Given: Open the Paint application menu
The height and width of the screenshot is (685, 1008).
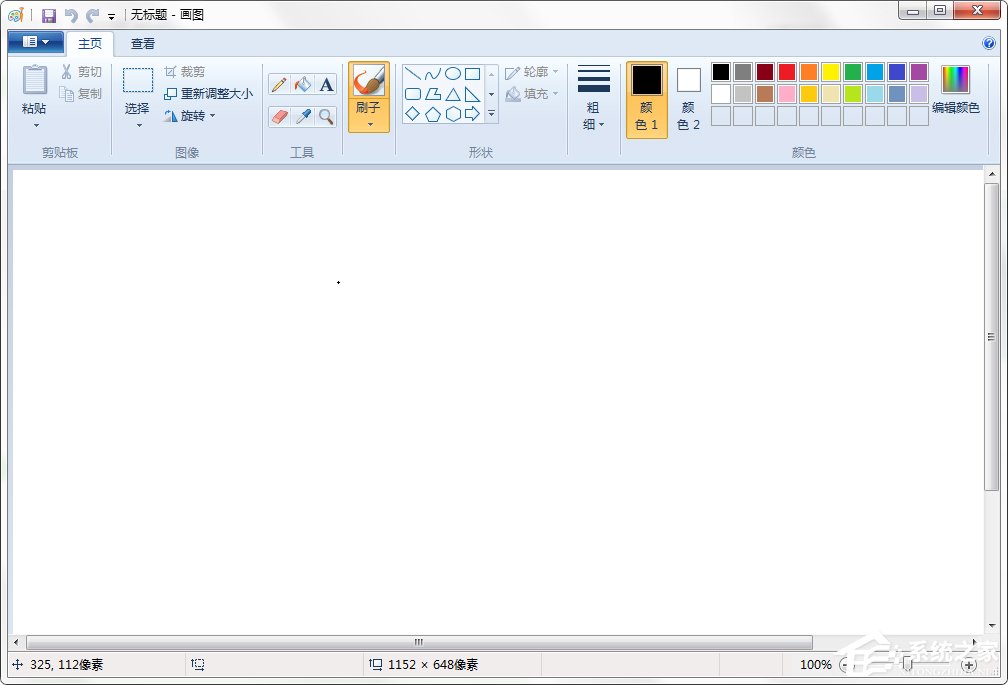Looking at the screenshot, I should [x=35, y=42].
